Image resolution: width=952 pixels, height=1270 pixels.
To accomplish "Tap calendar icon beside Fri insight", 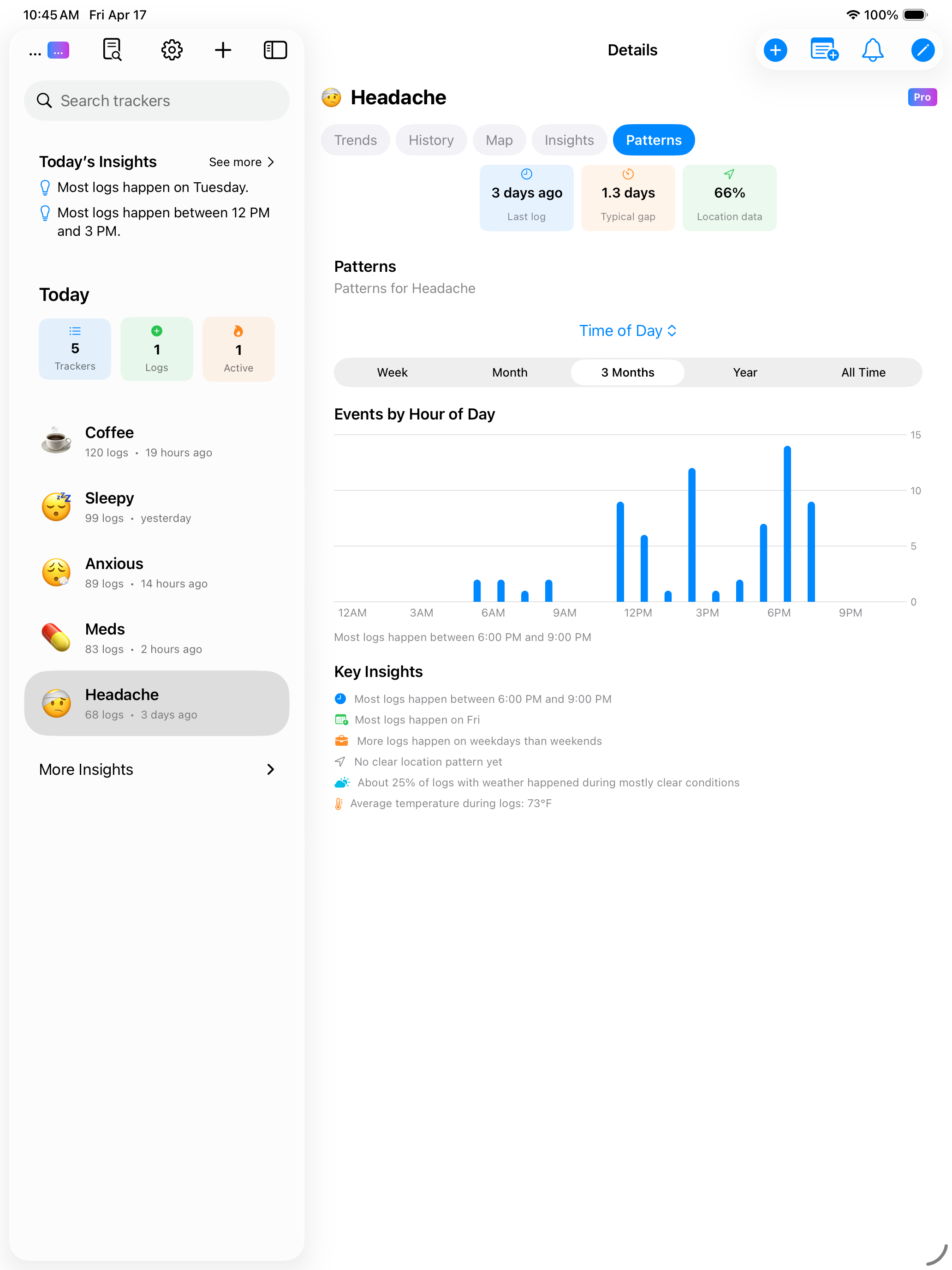I will pos(341,719).
